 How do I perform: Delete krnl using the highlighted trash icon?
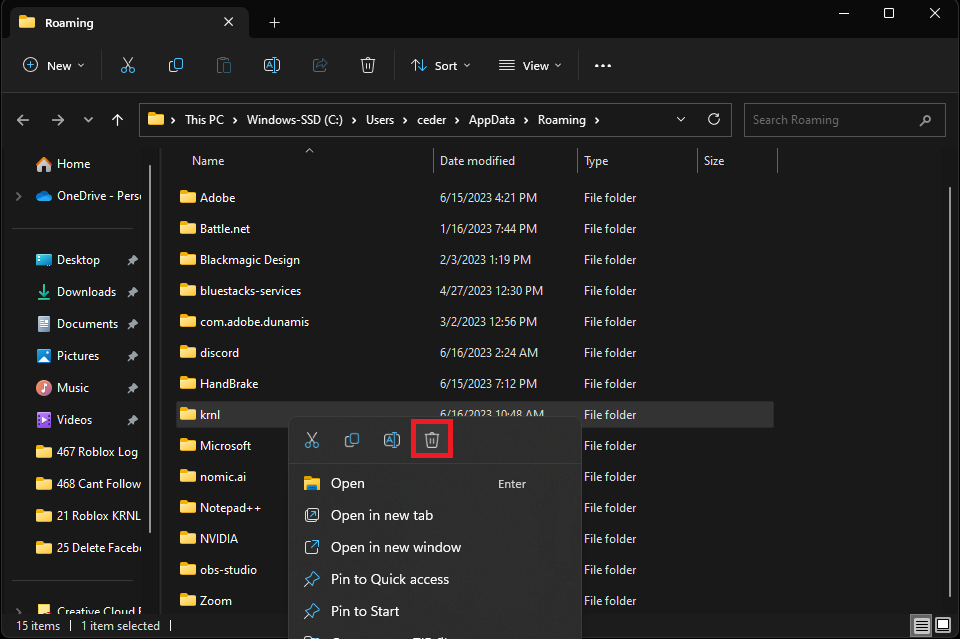[x=431, y=440]
